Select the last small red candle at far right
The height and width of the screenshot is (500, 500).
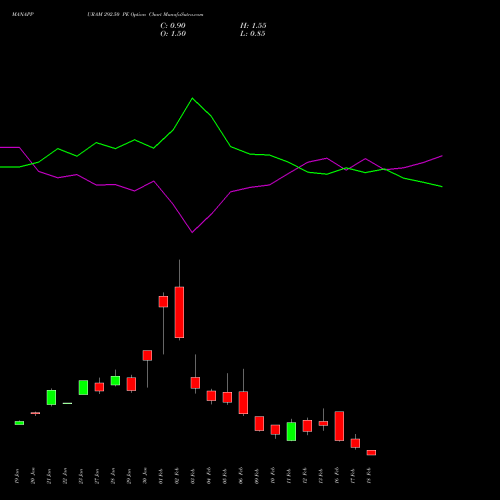[x=371, y=453]
